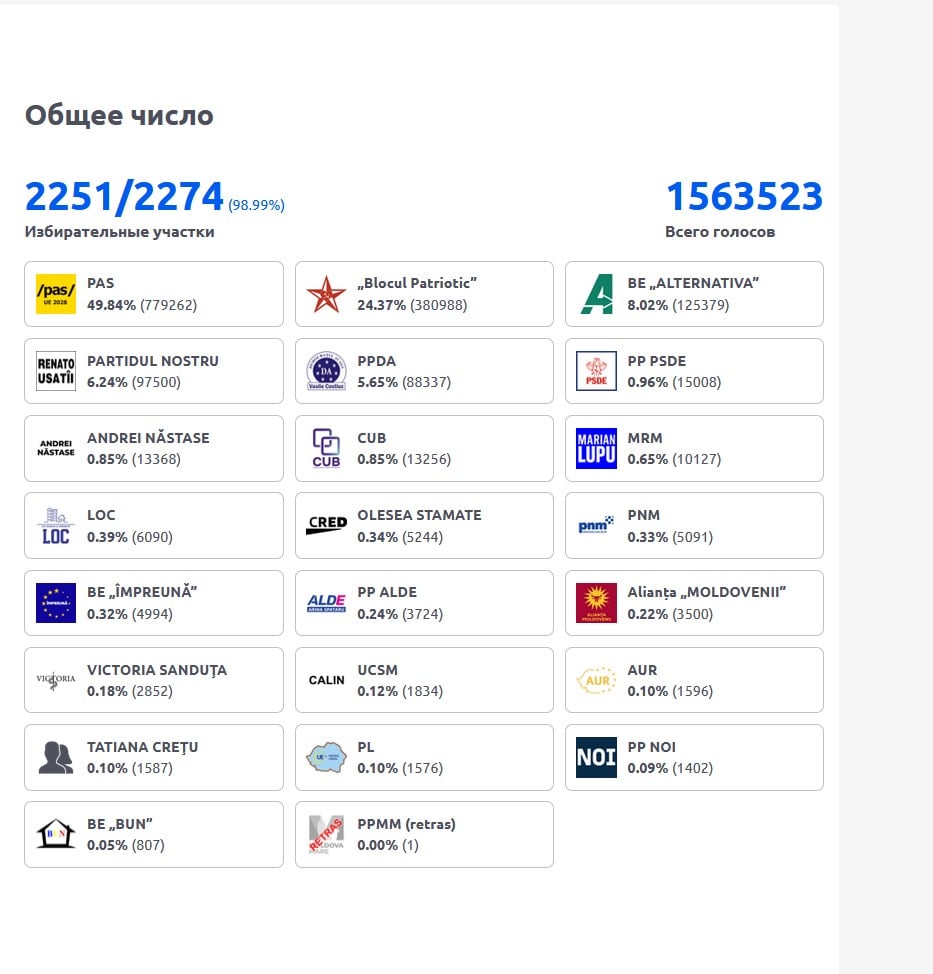Click the PP ALDE 0.24% (3724) result
This screenshot has height=974, width=933.
pos(400,614)
